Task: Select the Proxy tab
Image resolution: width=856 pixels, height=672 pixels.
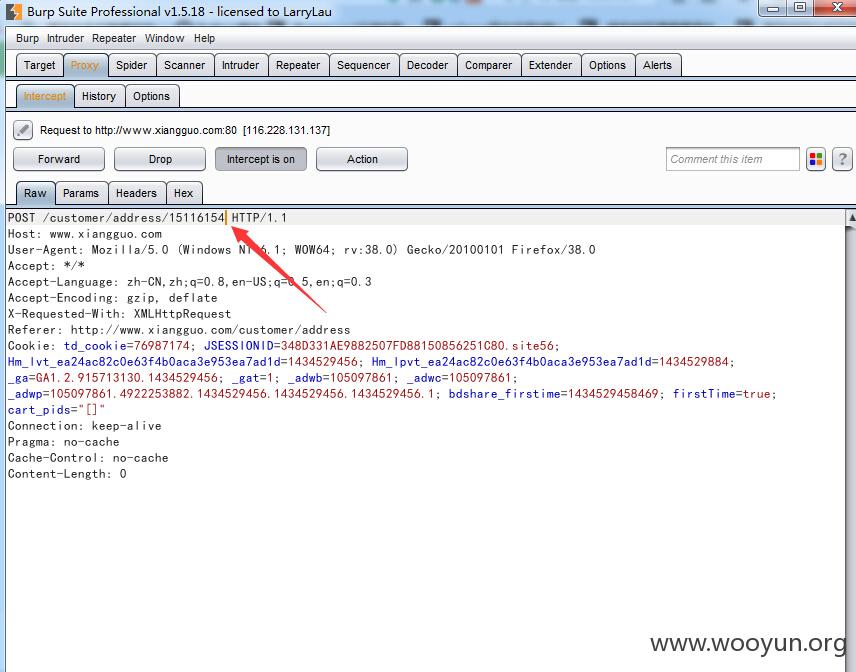Action: click(x=85, y=65)
